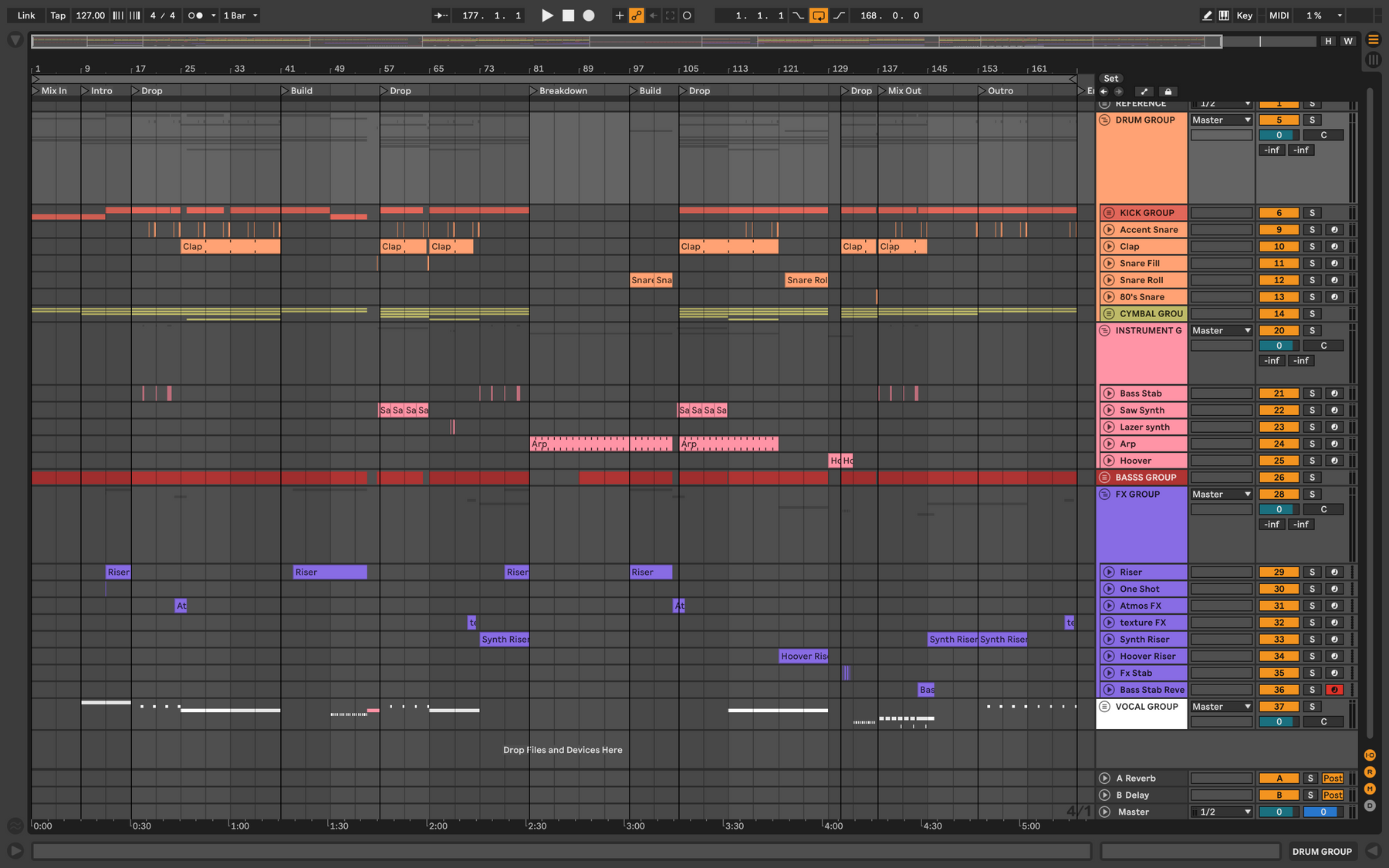The width and height of the screenshot is (1389, 868).
Task: Edit the tempo field showing 127.00
Action: coord(90,15)
